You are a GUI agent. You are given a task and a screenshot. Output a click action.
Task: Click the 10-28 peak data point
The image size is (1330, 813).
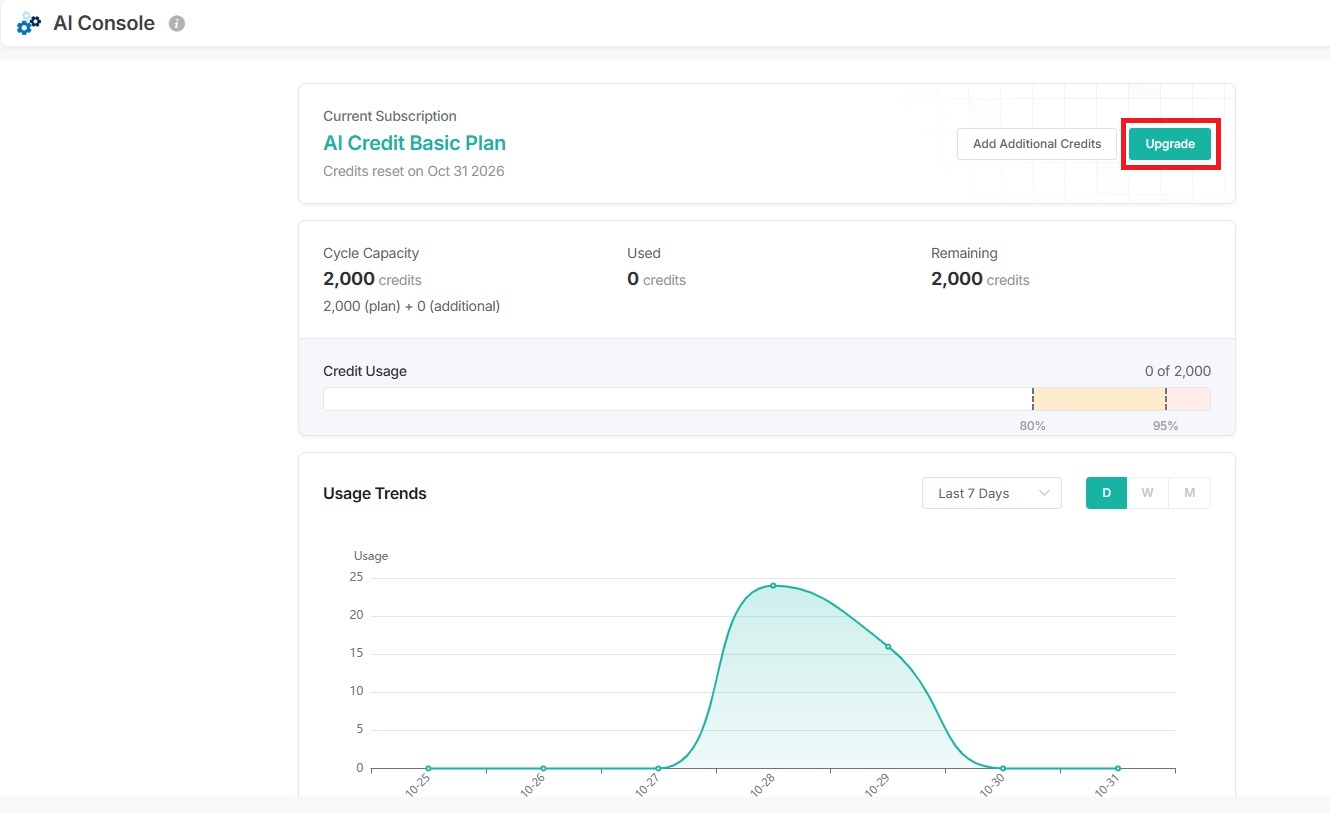[x=773, y=585]
